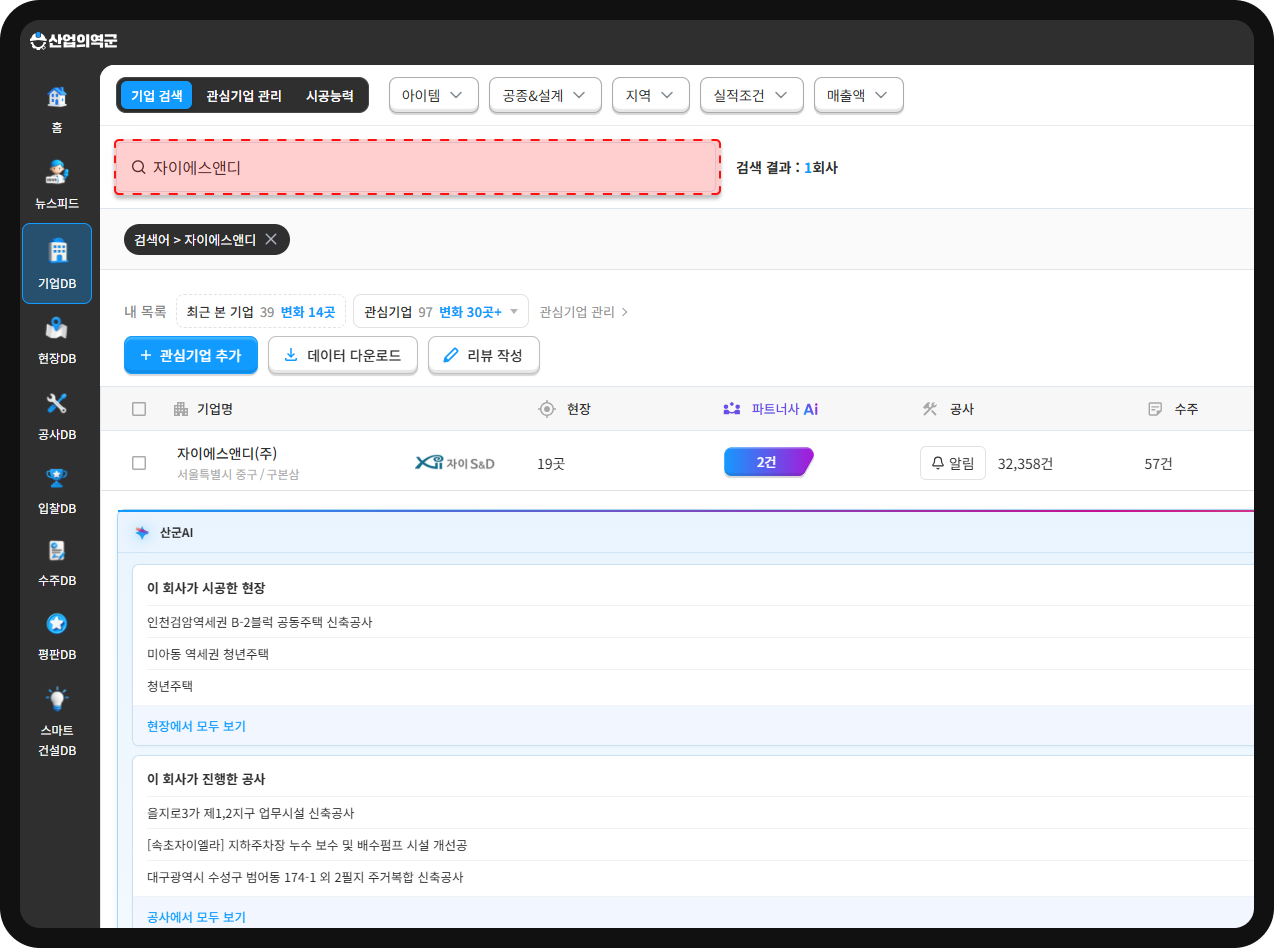The image size is (1274, 948).
Task: Open the 아이템 filter dropdown
Action: pos(433,96)
